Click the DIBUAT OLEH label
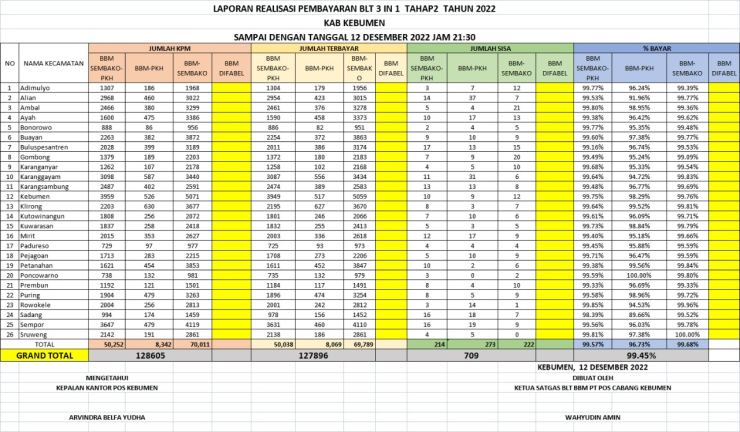The height and width of the screenshot is (432, 740). [593, 378]
